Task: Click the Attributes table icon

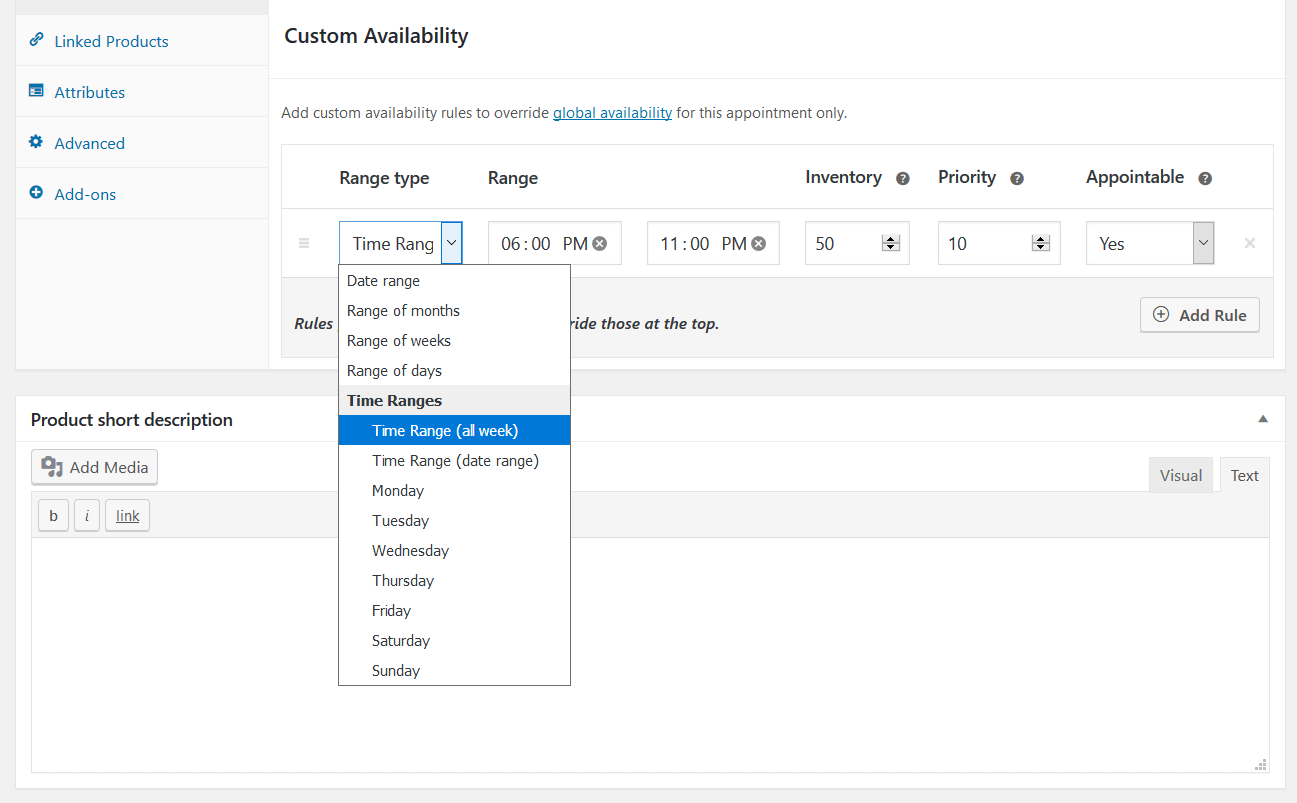Action: (36, 91)
